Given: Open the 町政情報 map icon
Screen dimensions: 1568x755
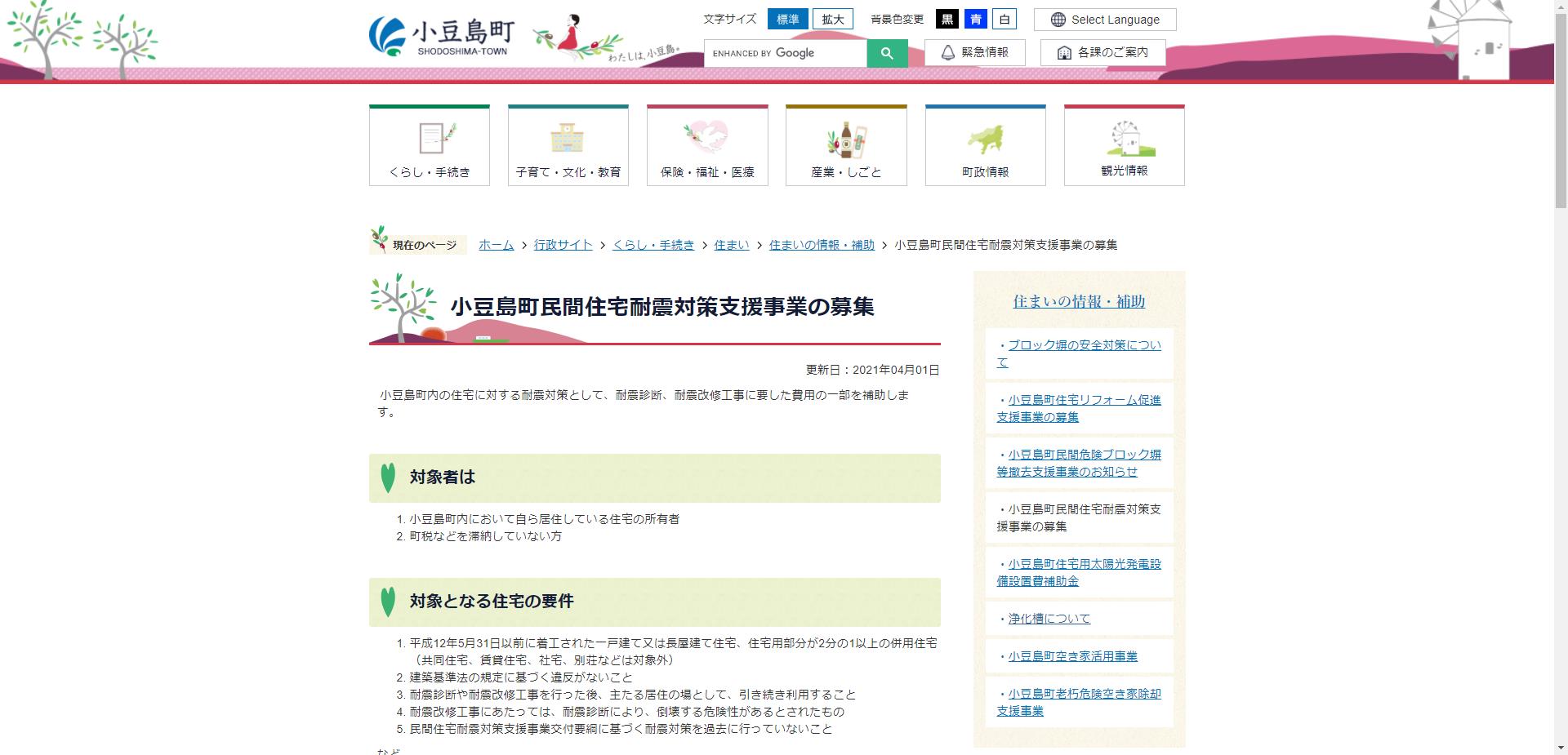Looking at the screenshot, I should coord(985,139).
